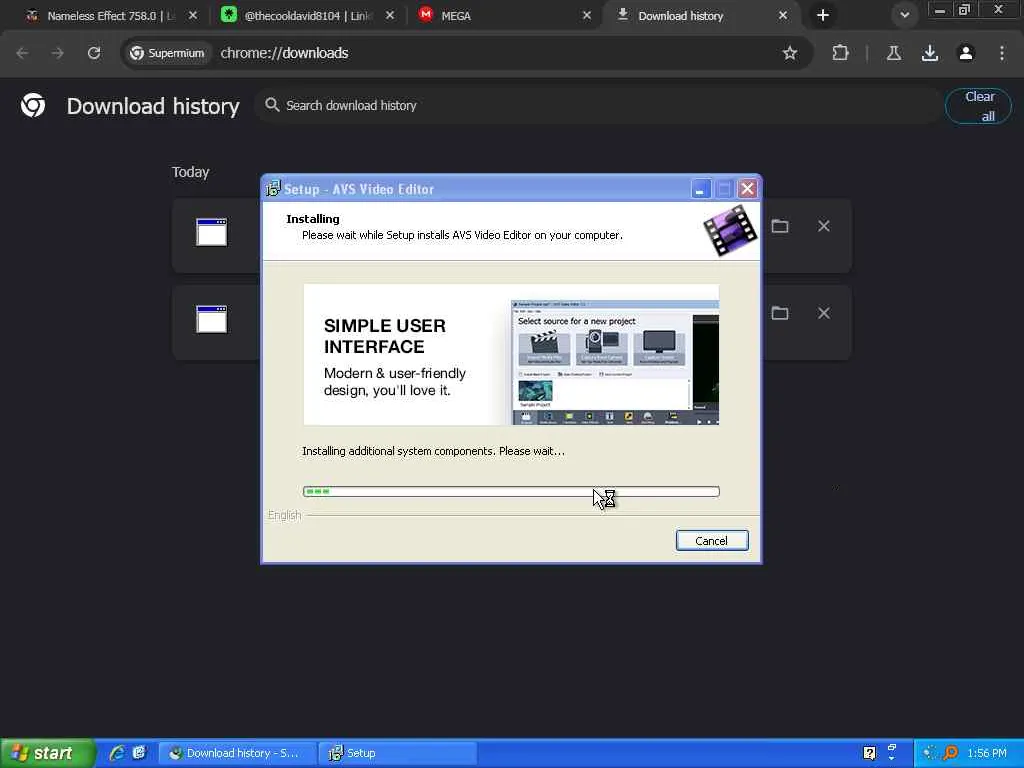This screenshot has height=768, width=1024.
Task: Open a new browser tab
Action: coord(823,15)
